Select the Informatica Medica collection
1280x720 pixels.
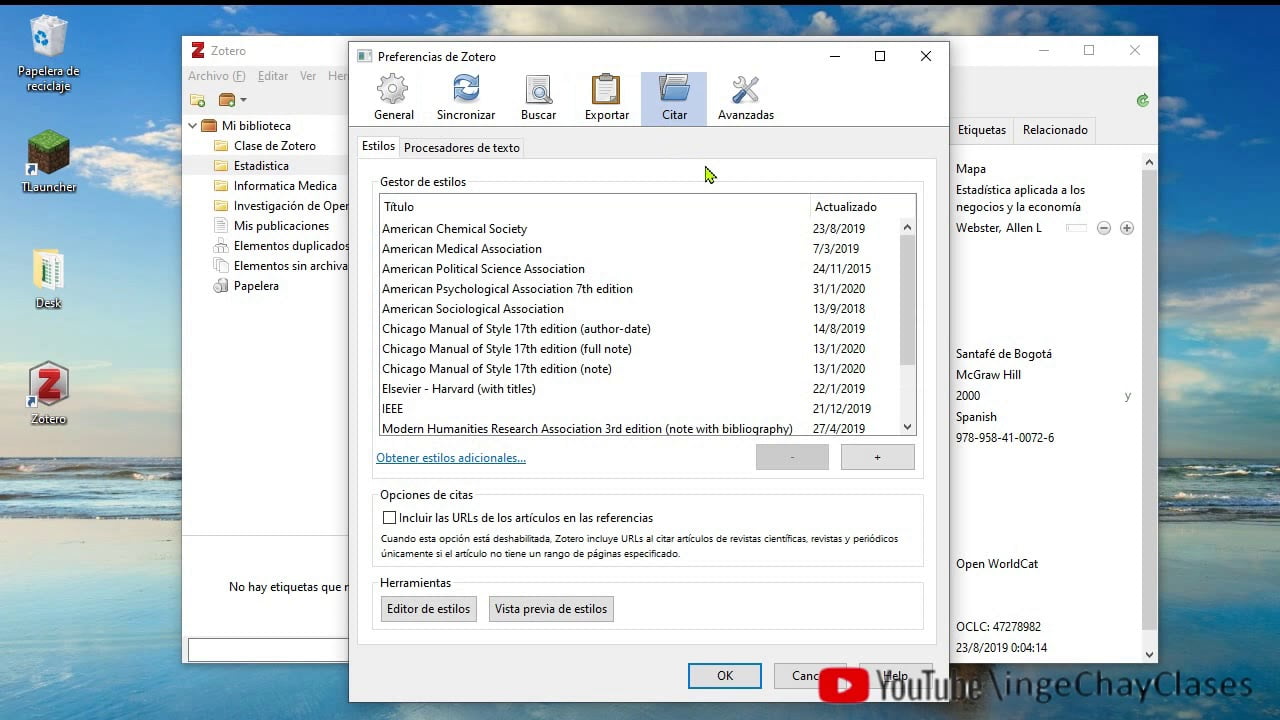[275, 186]
